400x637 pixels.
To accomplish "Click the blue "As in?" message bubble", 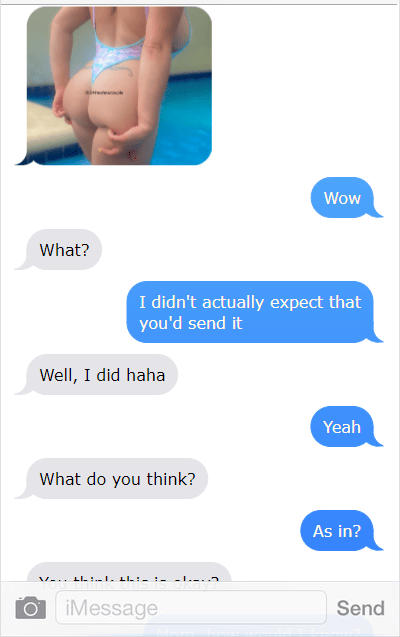I will coord(339,531).
